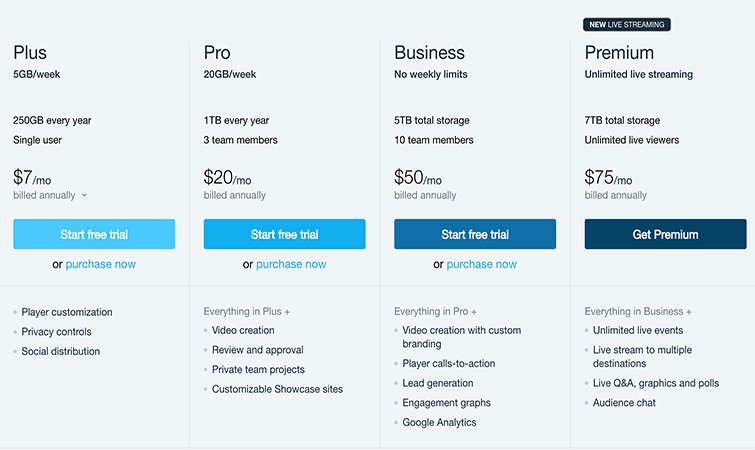Click the $7/mo price
755x450 pixels.
pos(32,178)
